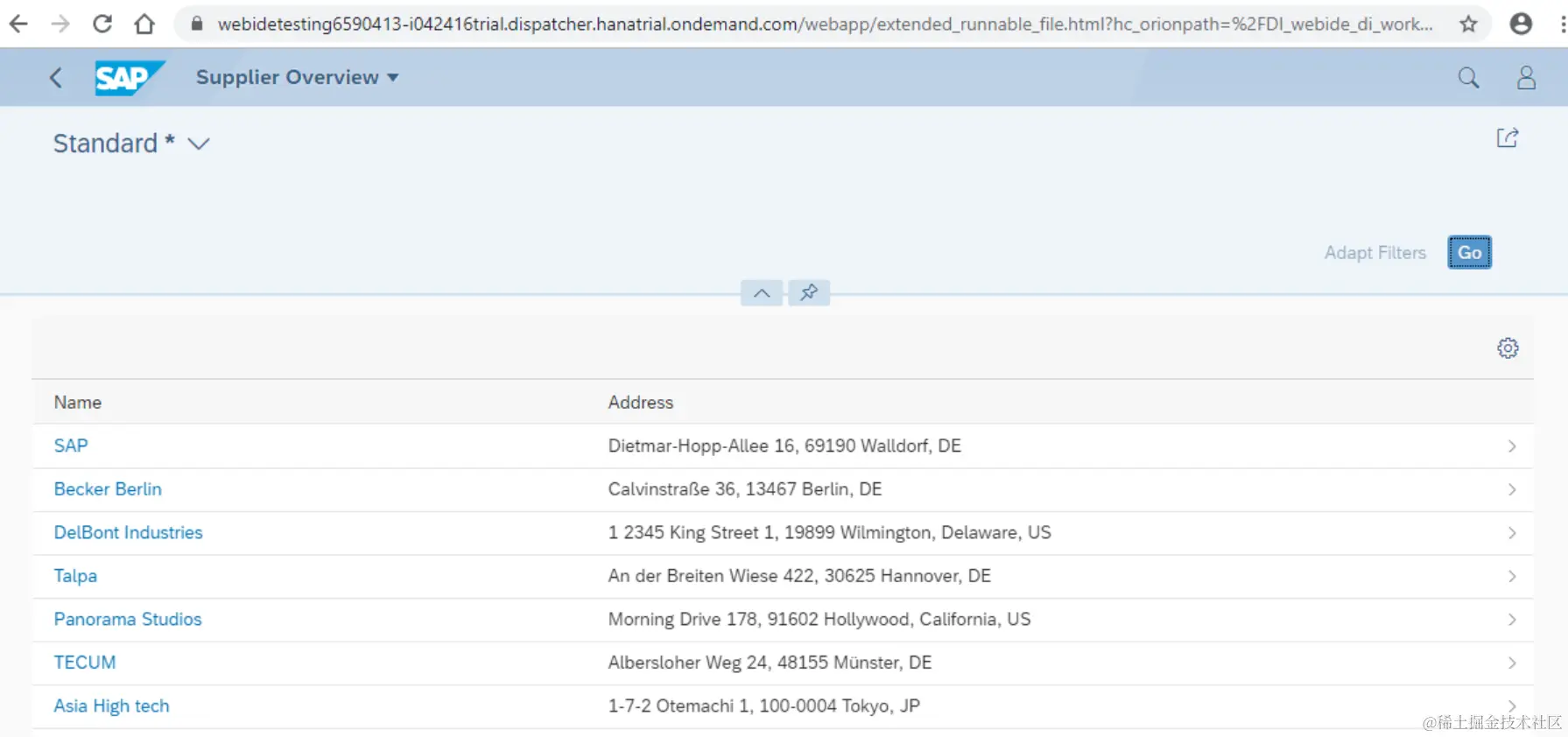Click the browser forward arrow

tap(60, 24)
